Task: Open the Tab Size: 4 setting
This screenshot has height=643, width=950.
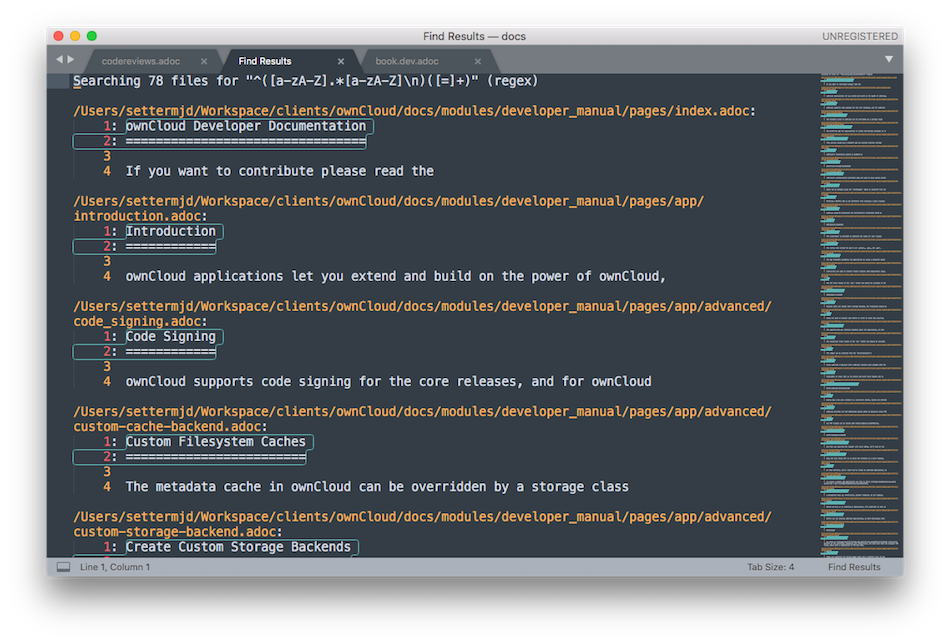Action: coord(770,567)
